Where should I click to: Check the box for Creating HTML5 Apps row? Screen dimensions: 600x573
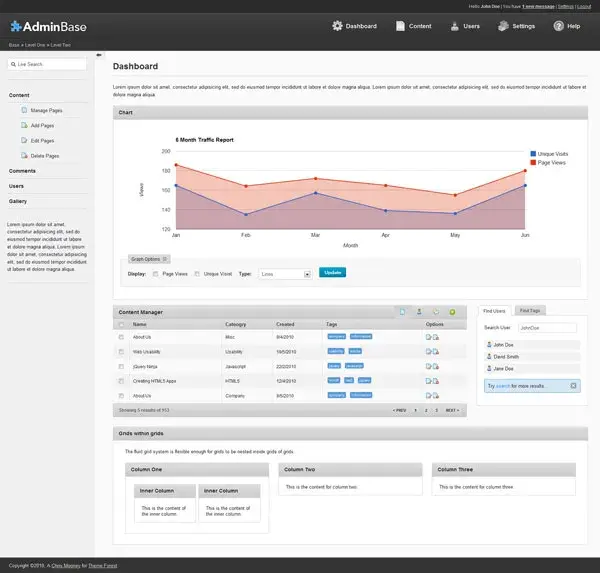[121, 381]
